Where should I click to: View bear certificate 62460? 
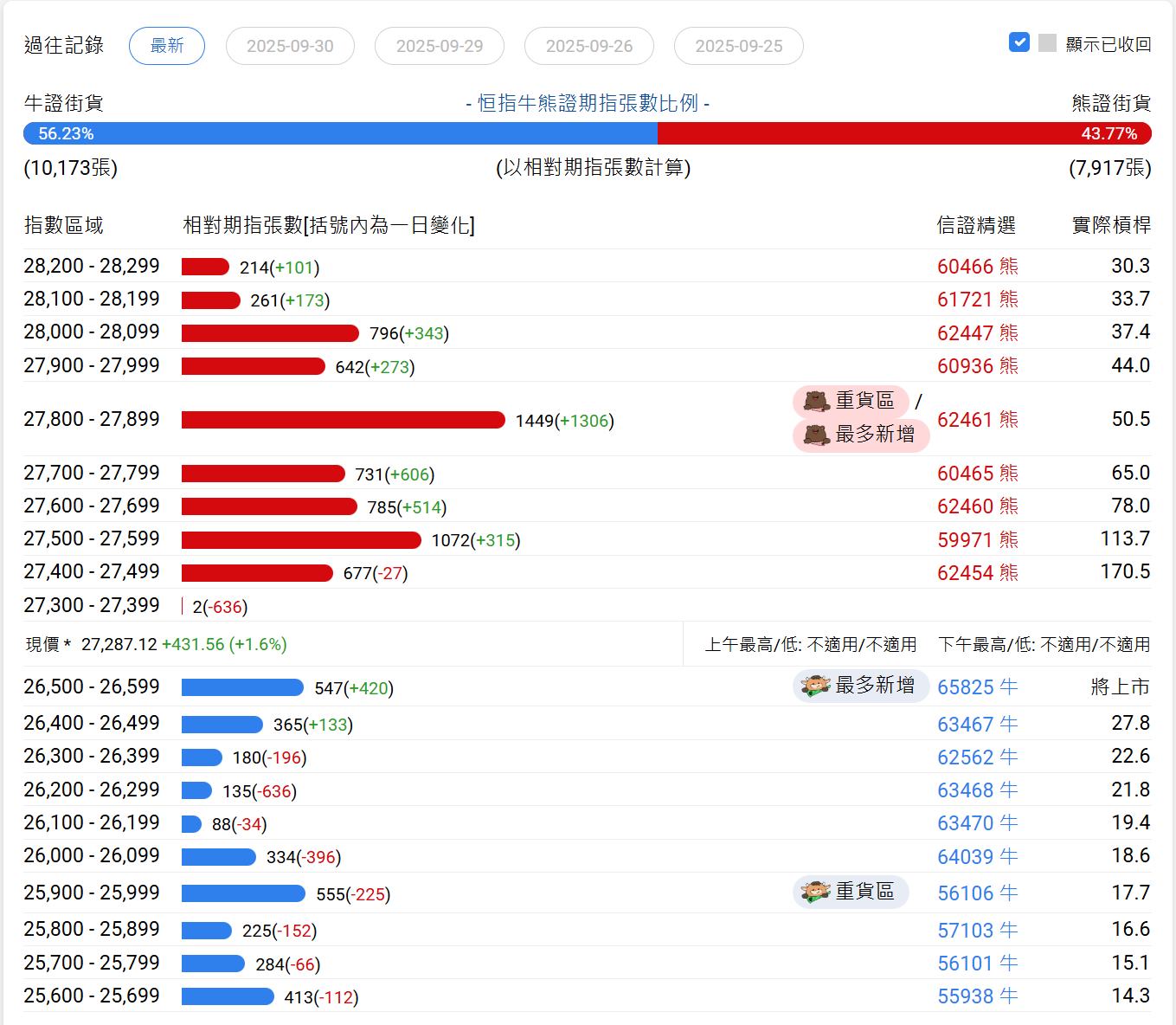click(978, 506)
